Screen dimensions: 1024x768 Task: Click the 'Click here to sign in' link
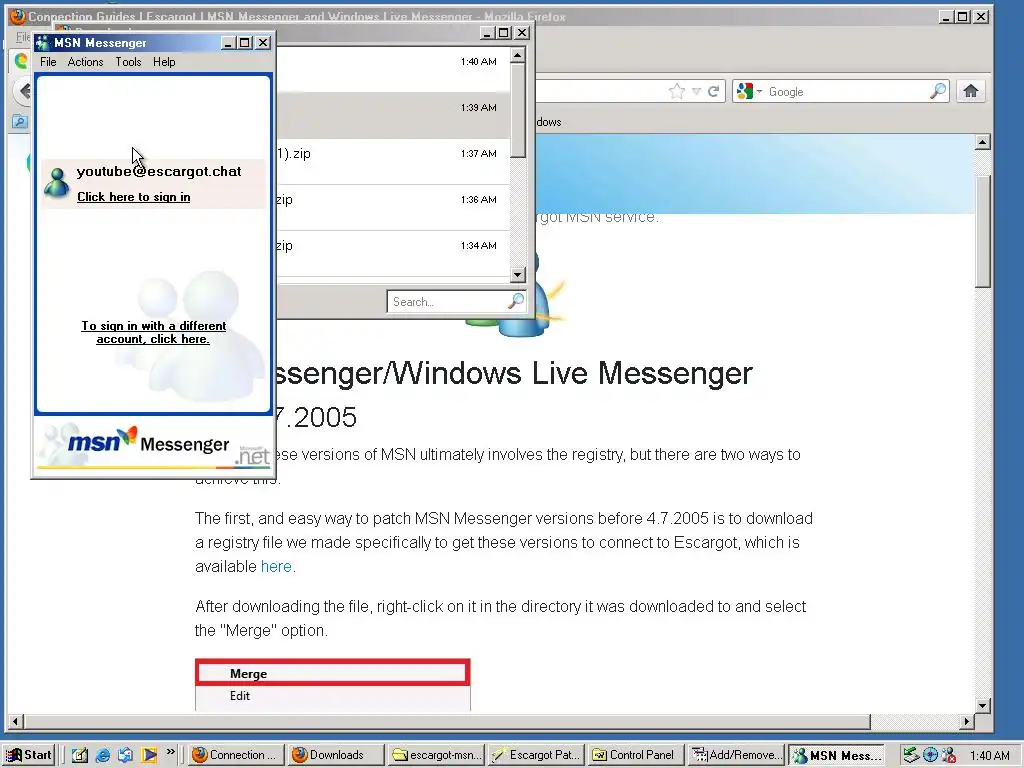click(x=134, y=197)
